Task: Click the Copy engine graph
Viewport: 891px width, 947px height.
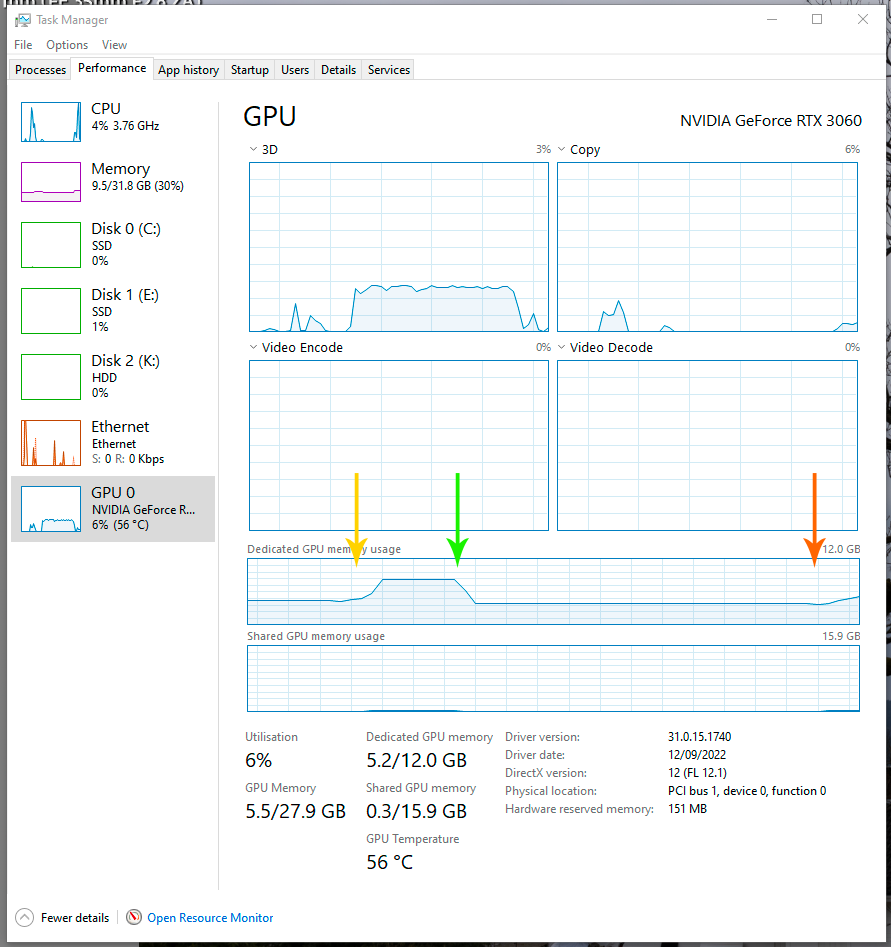Action: point(707,247)
